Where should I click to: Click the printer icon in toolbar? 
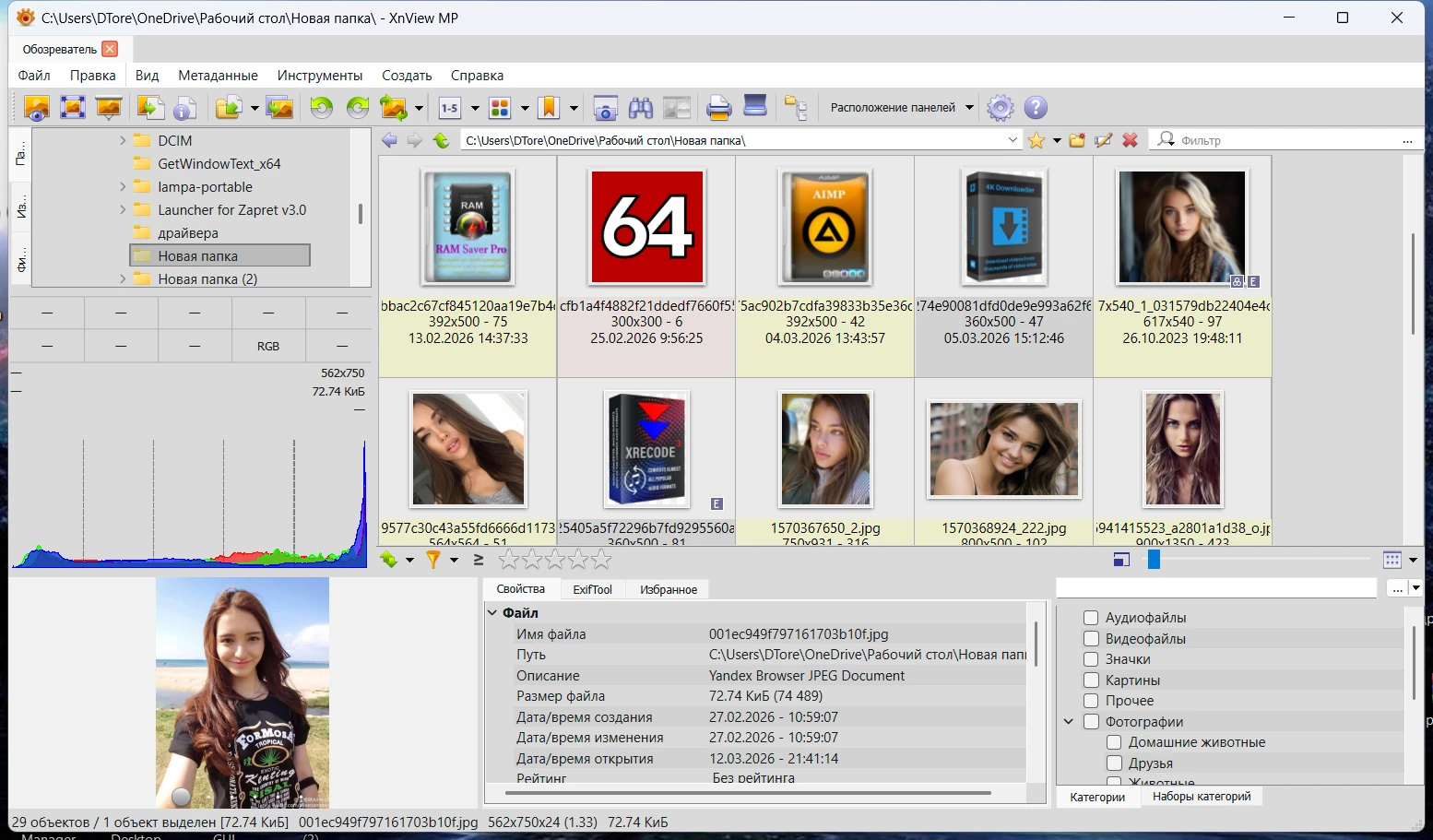[718, 108]
